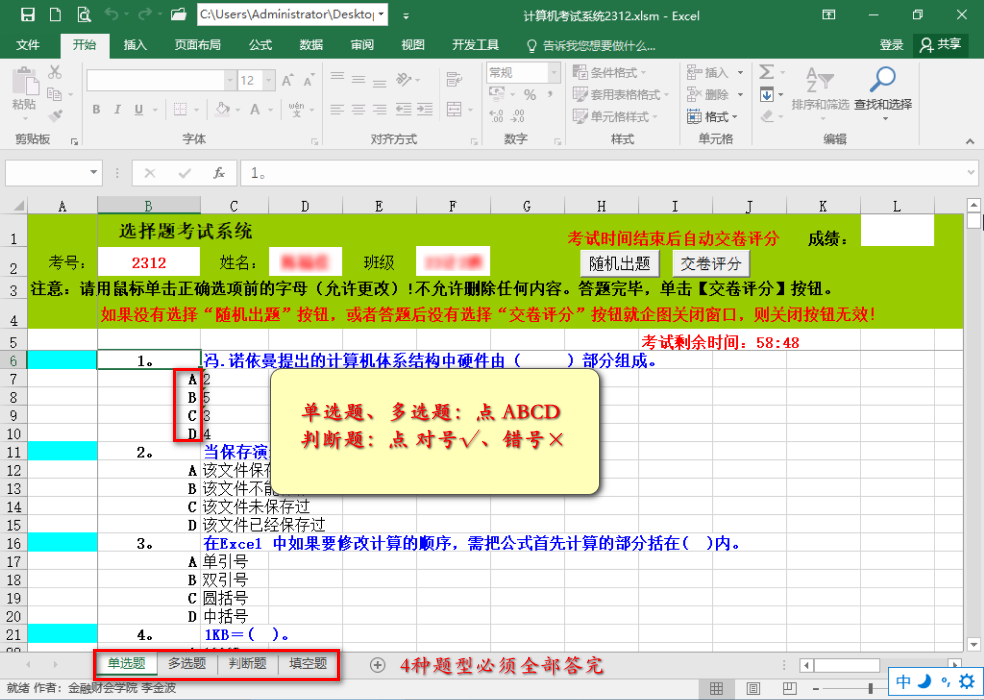
Task: Open the font name dropdown
Action: (x=230, y=80)
